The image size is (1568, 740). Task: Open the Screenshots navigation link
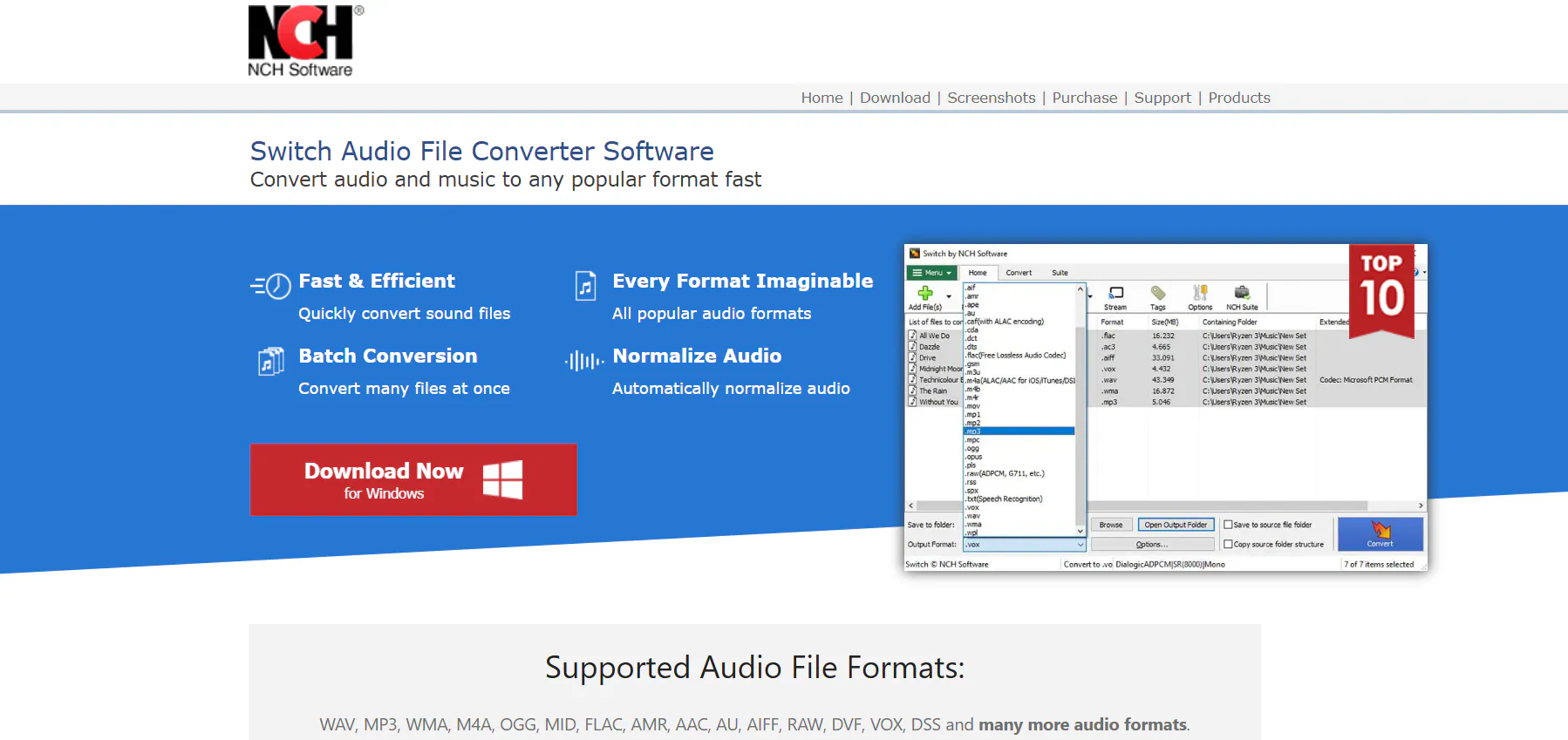tap(992, 98)
